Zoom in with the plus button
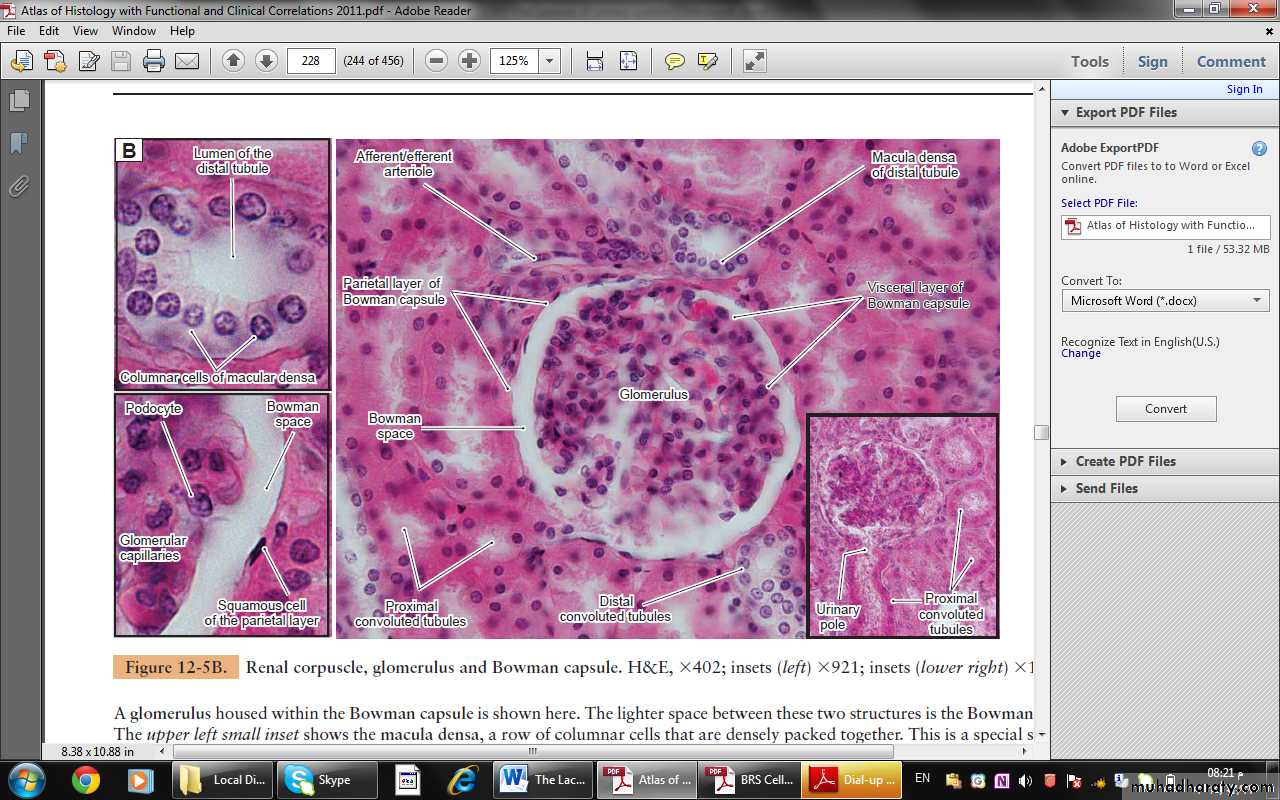The height and width of the screenshot is (800, 1280). tap(469, 61)
